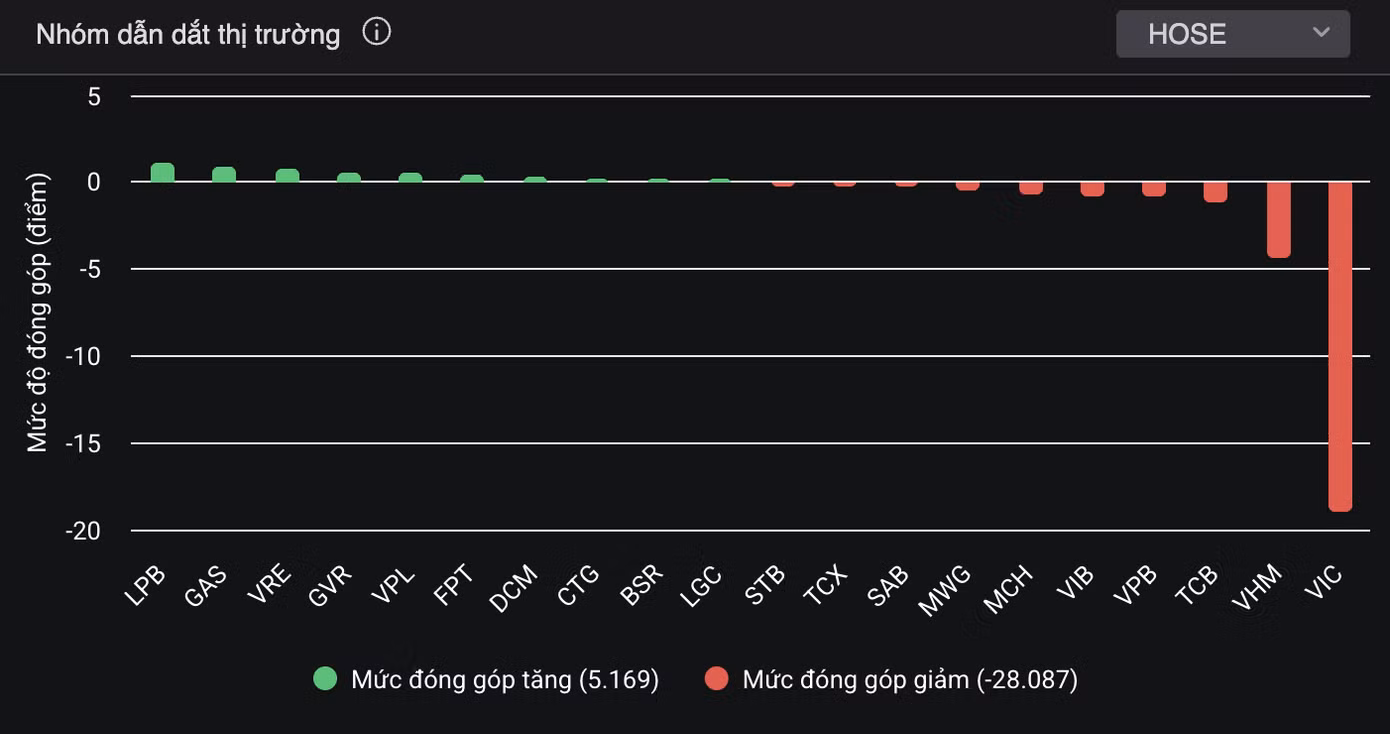Toggle the Mức đóng góp tăng legend series
This screenshot has width=1390, height=734.
pyautogui.click(x=504, y=680)
